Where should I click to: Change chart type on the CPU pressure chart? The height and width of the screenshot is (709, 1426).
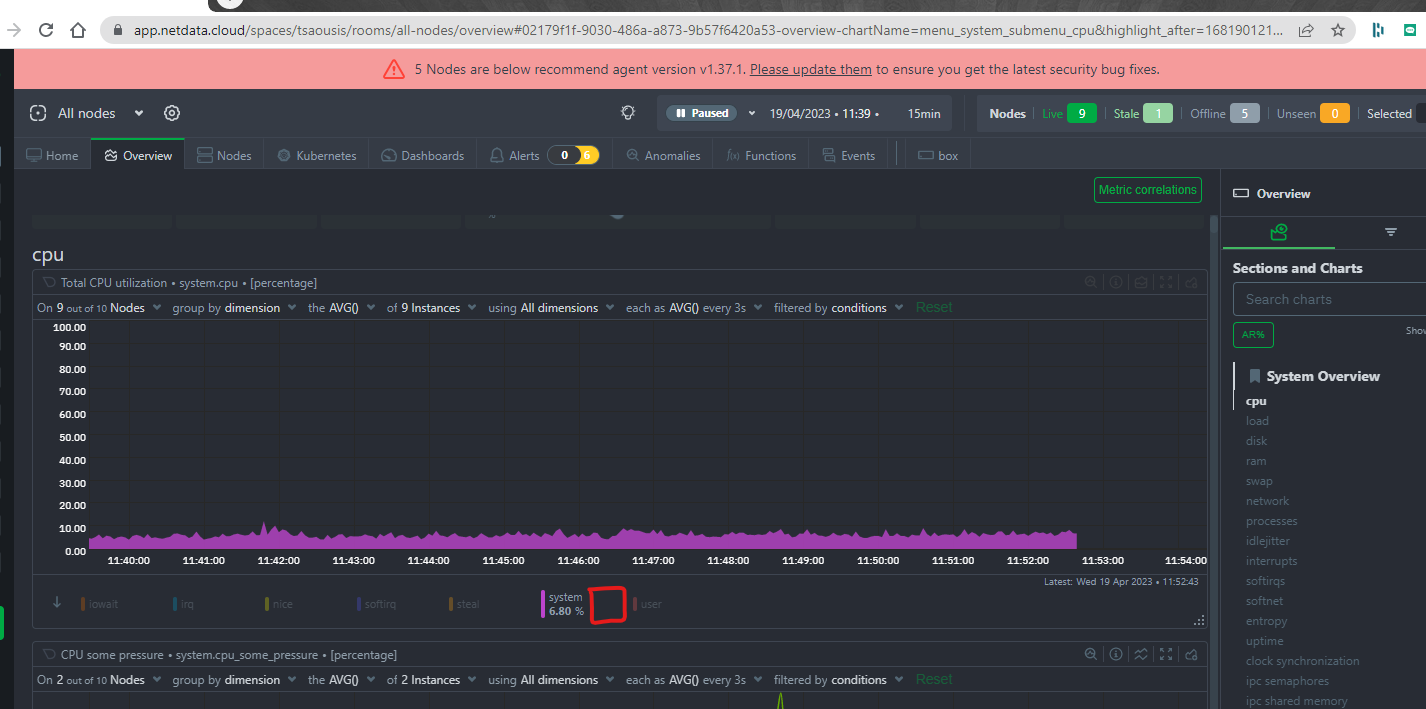pyautogui.click(x=1141, y=654)
